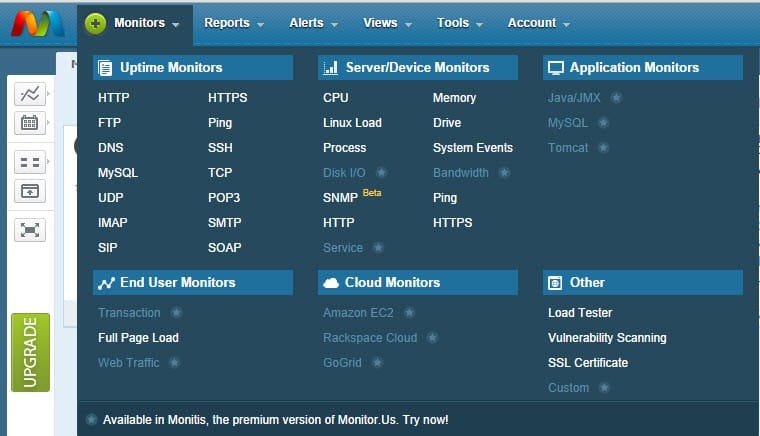Viewport: 760px width, 436px height.
Task: Select the SOAP uptime monitor
Action: point(224,248)
